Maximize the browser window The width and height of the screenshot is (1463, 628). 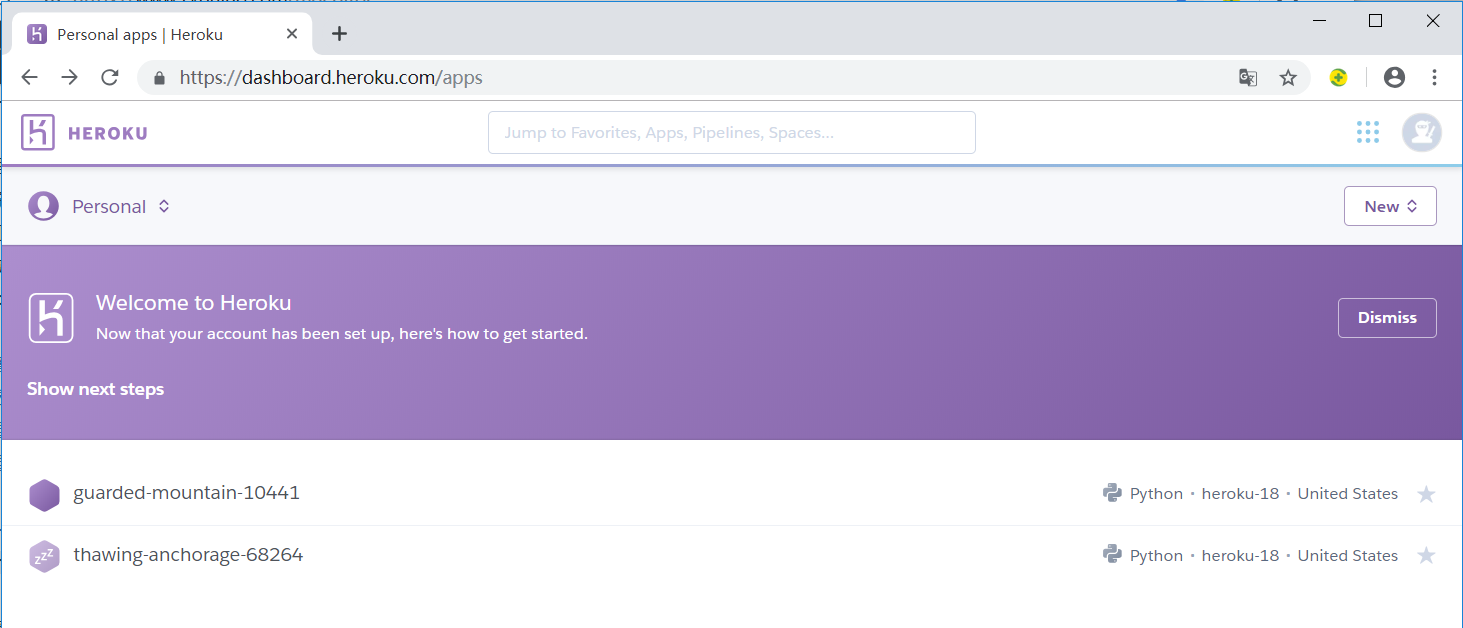[x=1375, y=21]
